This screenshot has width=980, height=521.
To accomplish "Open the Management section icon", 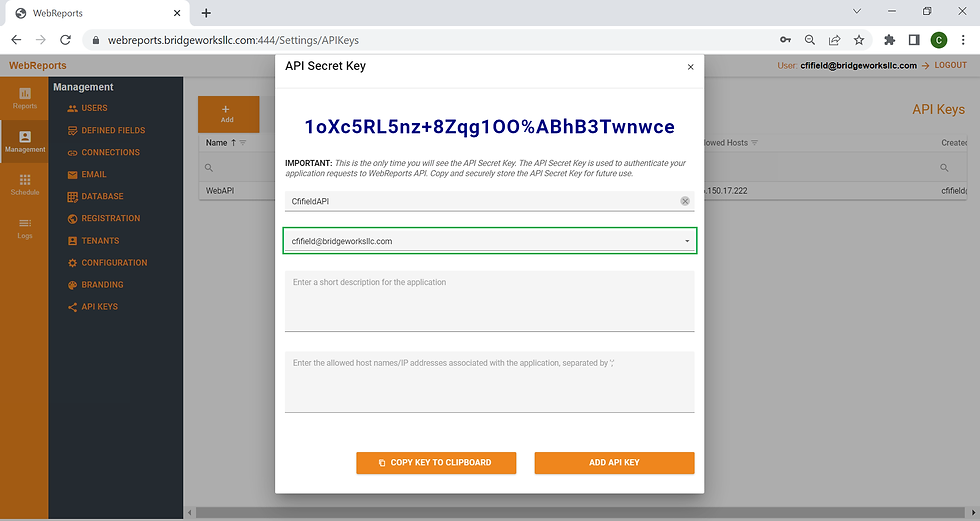I will point(24,142).
